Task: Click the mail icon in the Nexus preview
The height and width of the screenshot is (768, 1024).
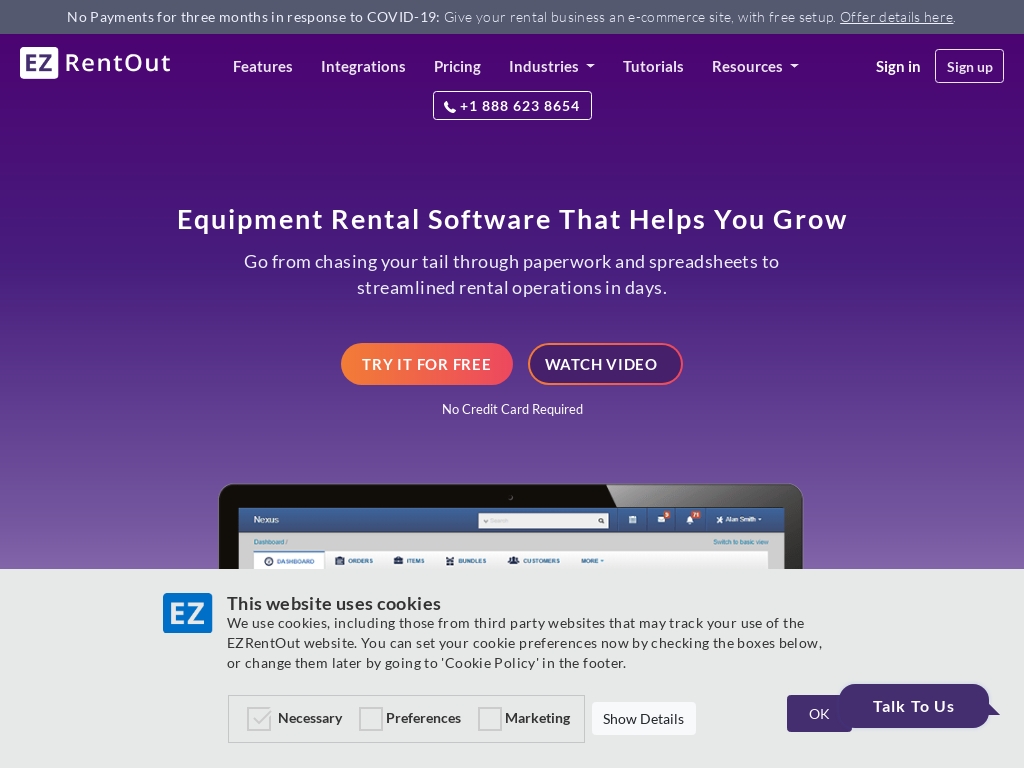Action: [662, 519]
